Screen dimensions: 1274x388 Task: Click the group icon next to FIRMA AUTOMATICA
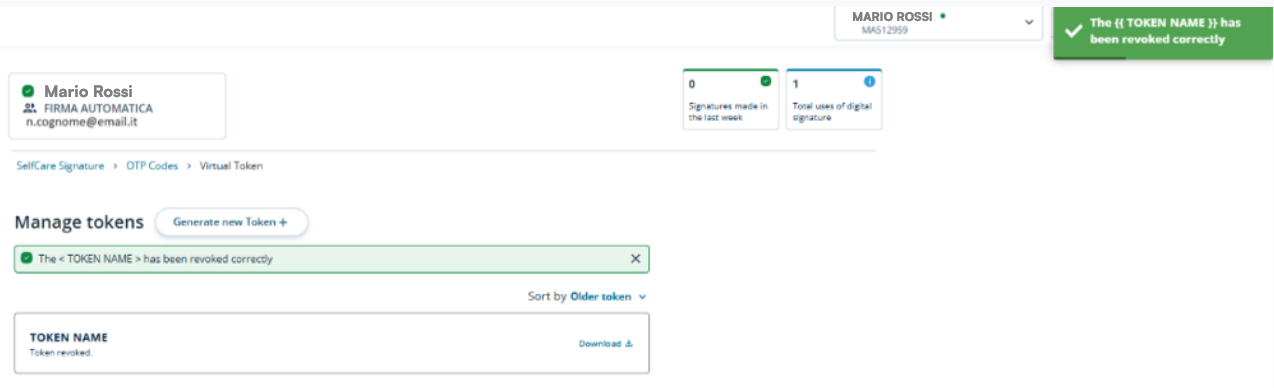[x=29, y=108]
